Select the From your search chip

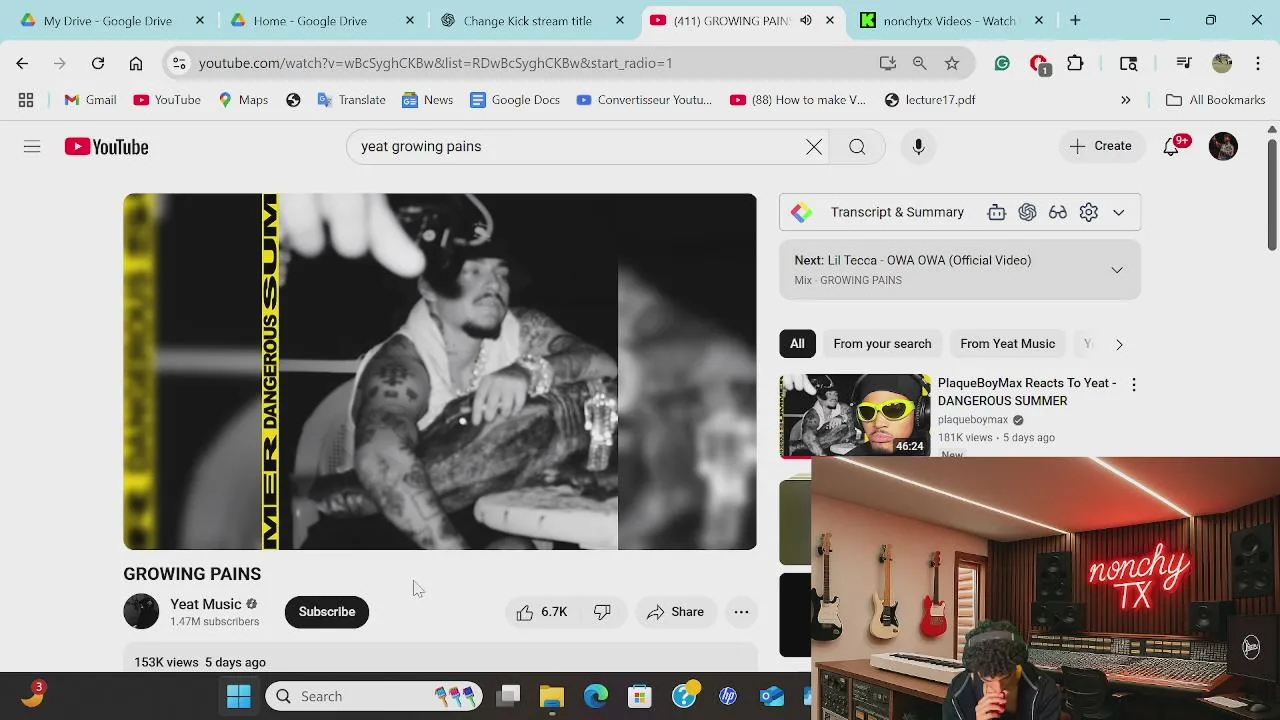882,344
